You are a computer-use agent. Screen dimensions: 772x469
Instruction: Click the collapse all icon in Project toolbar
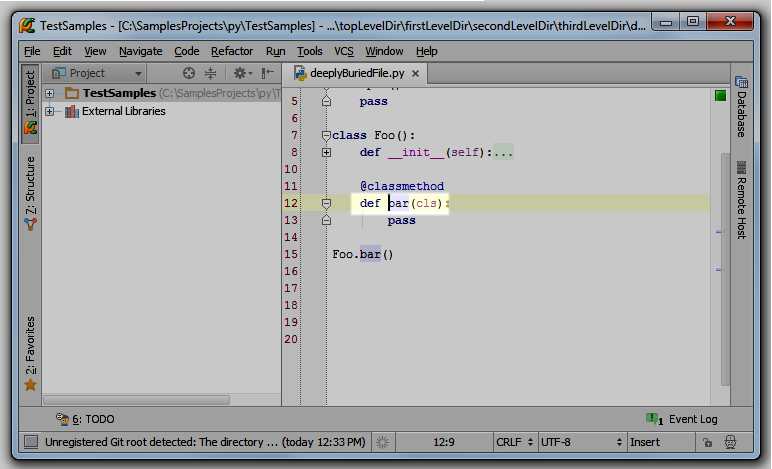(210, 73)
